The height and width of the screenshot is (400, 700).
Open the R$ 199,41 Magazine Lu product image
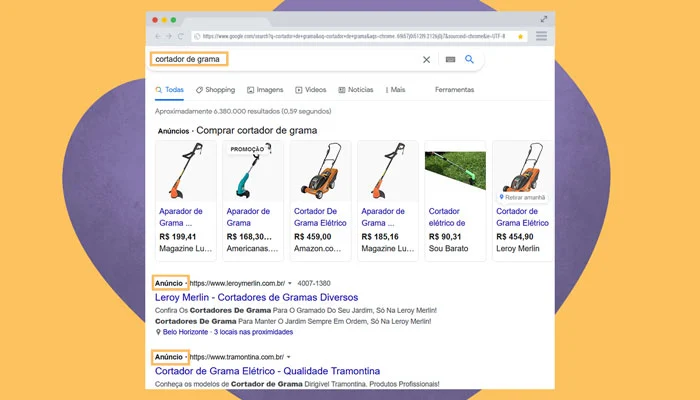point(186,171)
